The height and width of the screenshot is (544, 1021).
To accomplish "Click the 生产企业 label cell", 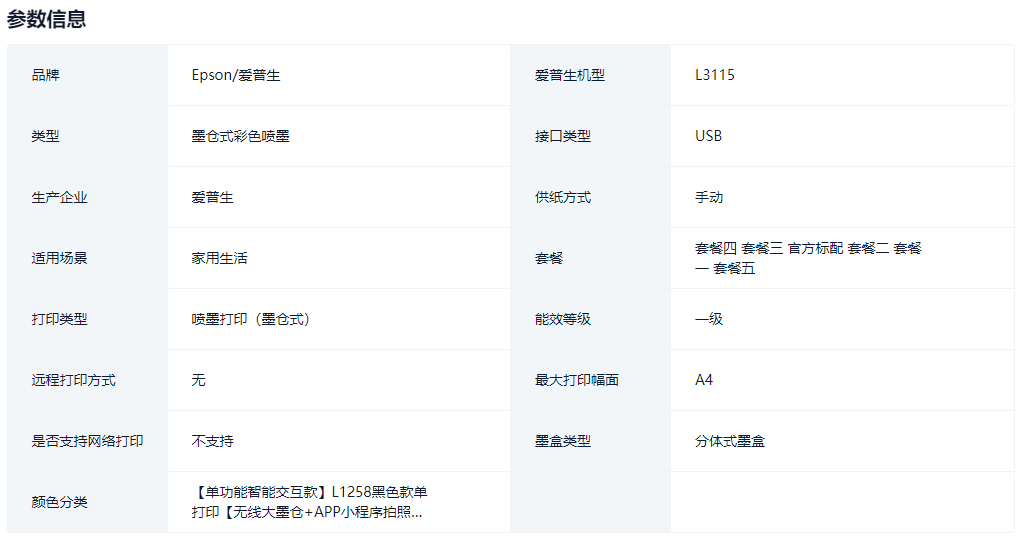I will tap(59, 197).
